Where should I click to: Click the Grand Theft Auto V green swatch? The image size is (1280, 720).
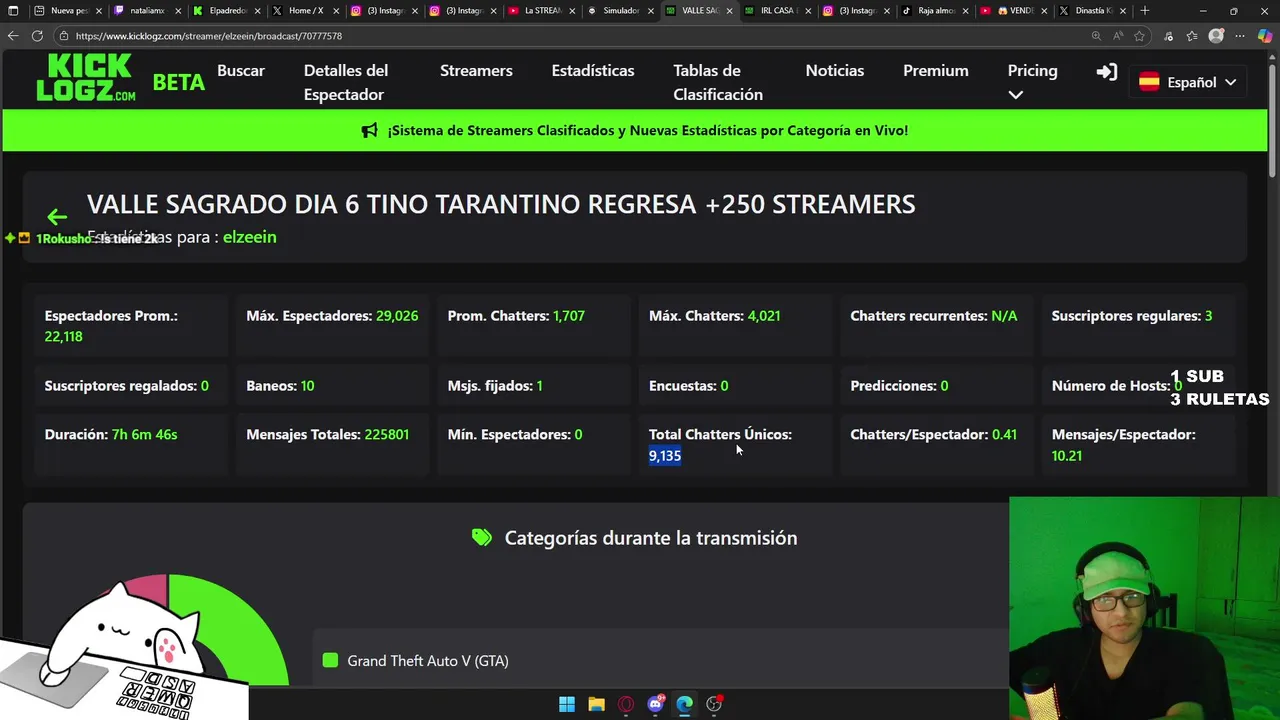coord(331,660)
